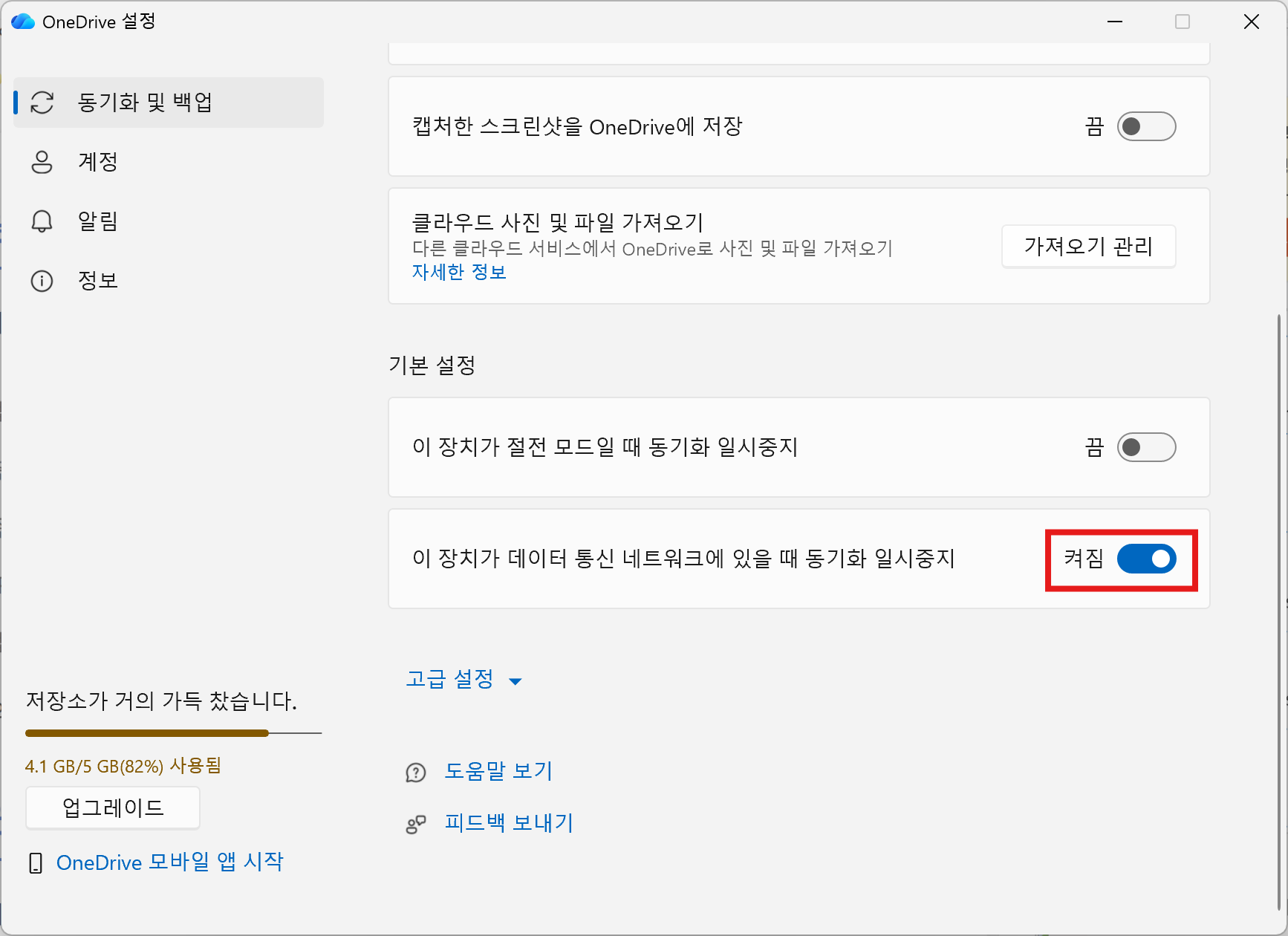Click the vertical scrollbar on right edge
1288x936 pixels.
coord(1278,612)
